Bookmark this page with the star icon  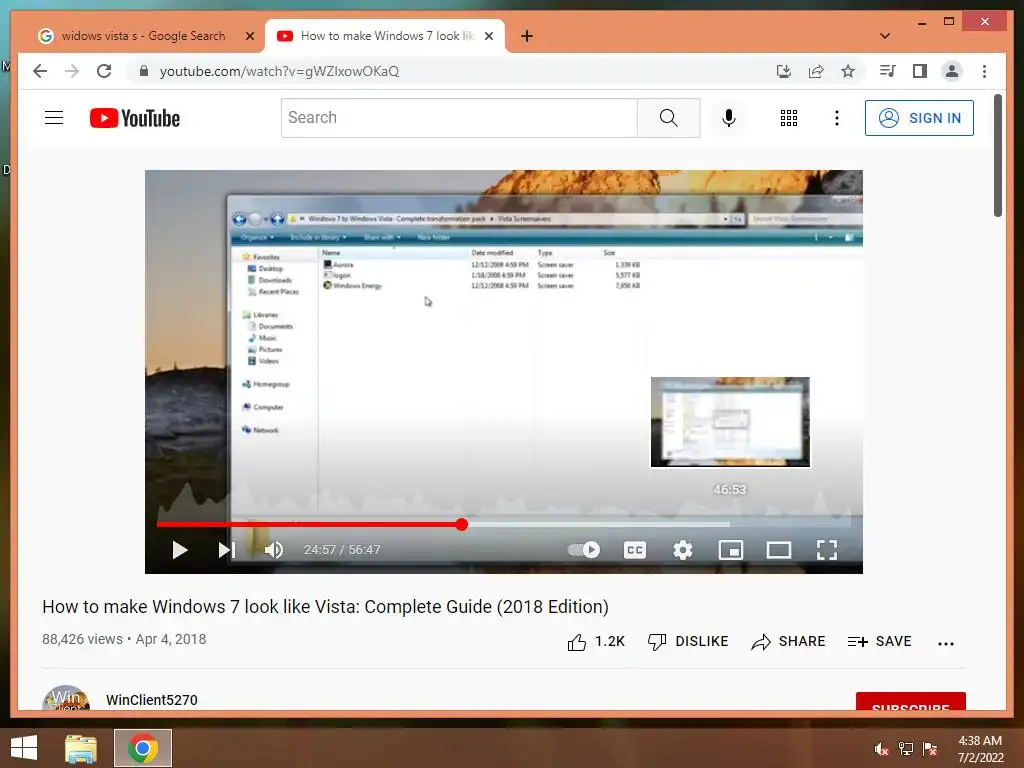848,71
